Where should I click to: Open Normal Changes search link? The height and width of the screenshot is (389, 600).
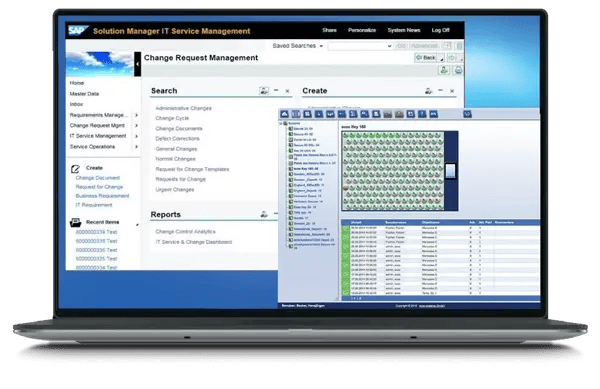[175, 159]
